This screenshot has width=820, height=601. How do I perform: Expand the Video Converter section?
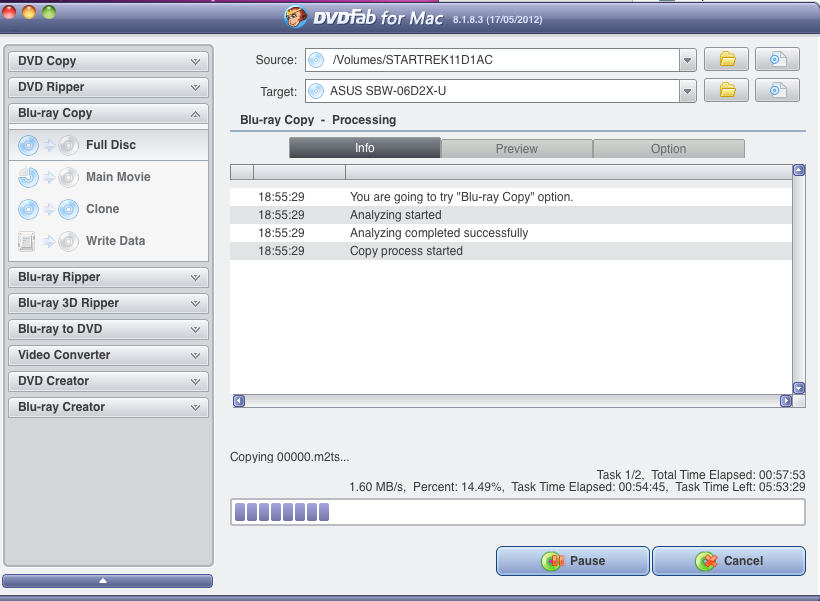click(108, 355)
